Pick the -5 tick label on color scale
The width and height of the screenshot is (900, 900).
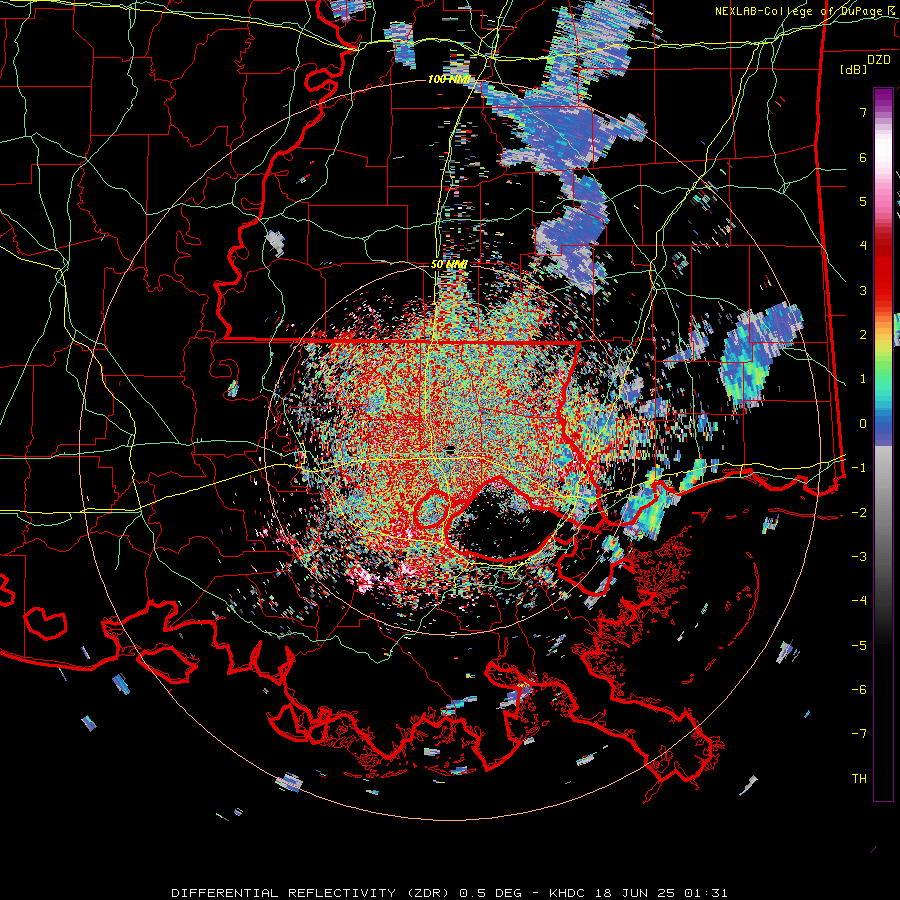[x=859, y=646]
